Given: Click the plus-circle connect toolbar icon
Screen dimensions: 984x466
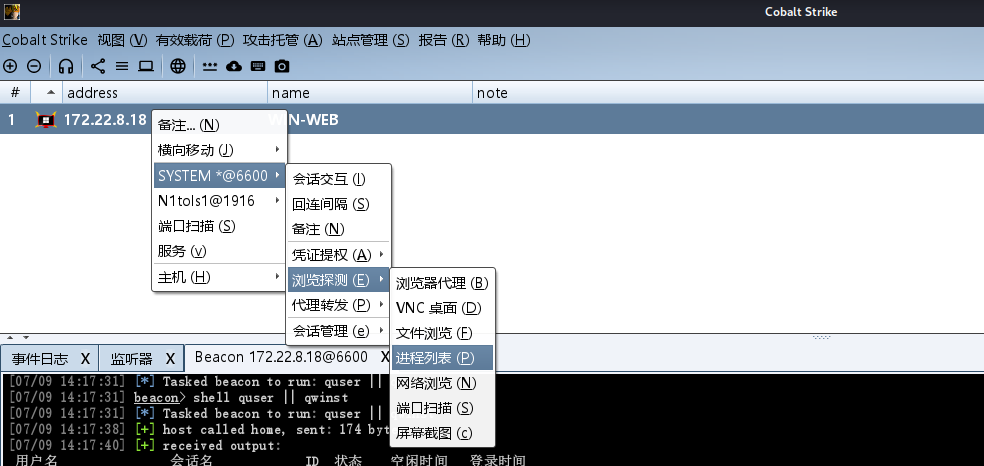Looking at the screenshot, I should pos(10,66).
